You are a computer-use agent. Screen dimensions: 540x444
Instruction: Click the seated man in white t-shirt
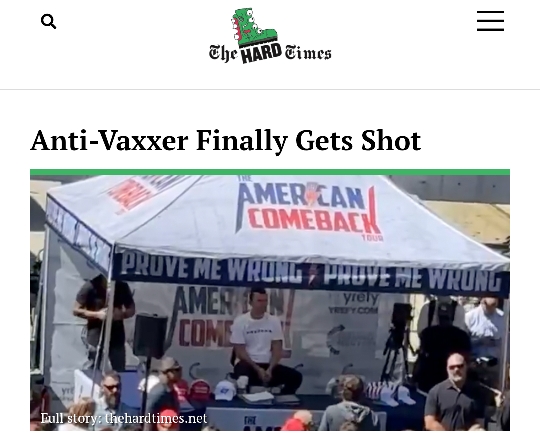click(x=261, y=342)
